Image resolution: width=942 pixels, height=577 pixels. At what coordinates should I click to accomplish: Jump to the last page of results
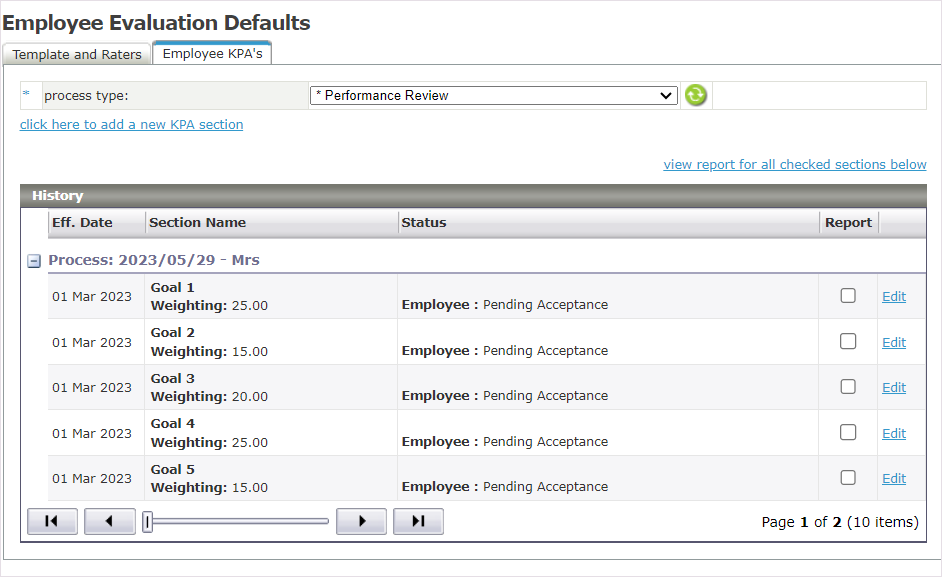tap(418, 521)
